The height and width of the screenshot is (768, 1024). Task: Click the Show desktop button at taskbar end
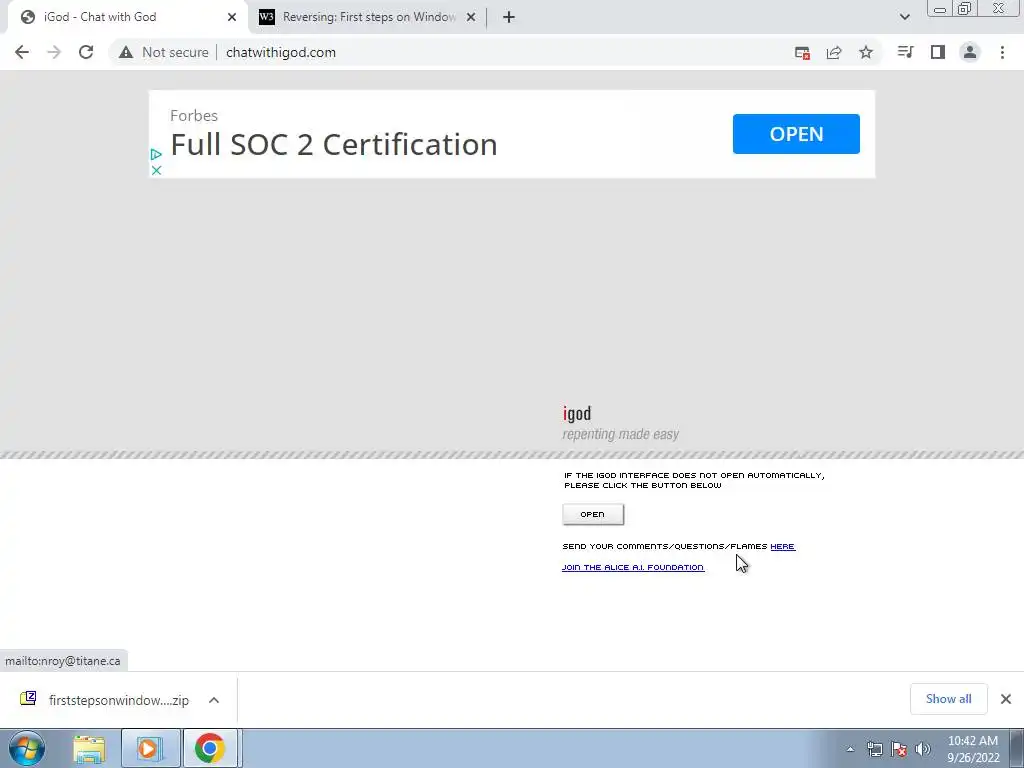[1017, 749]
